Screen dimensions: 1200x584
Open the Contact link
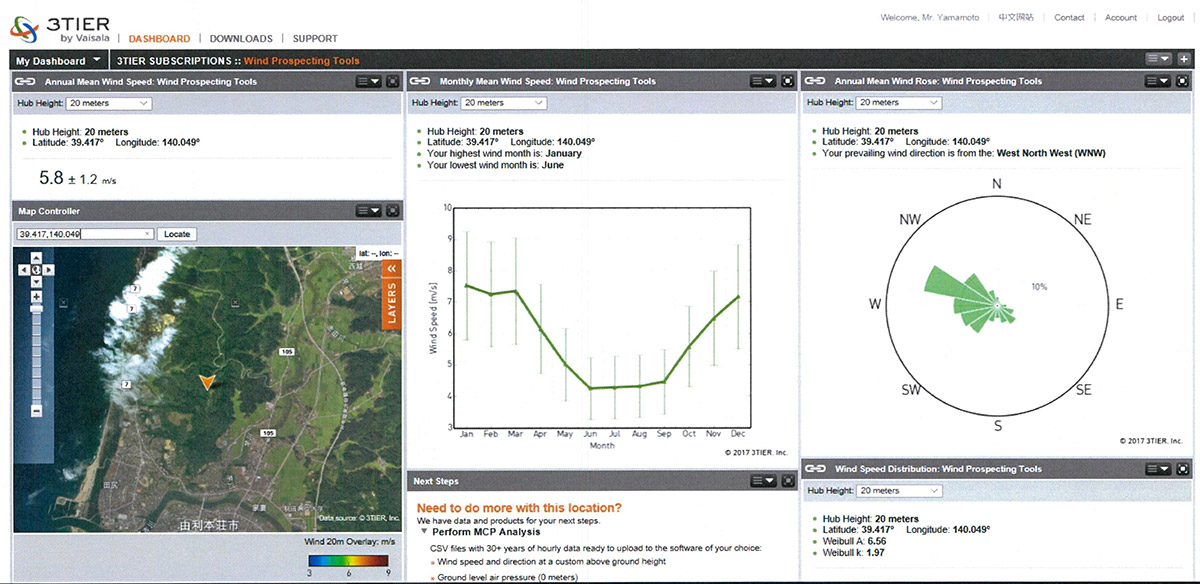(1069, 17)
